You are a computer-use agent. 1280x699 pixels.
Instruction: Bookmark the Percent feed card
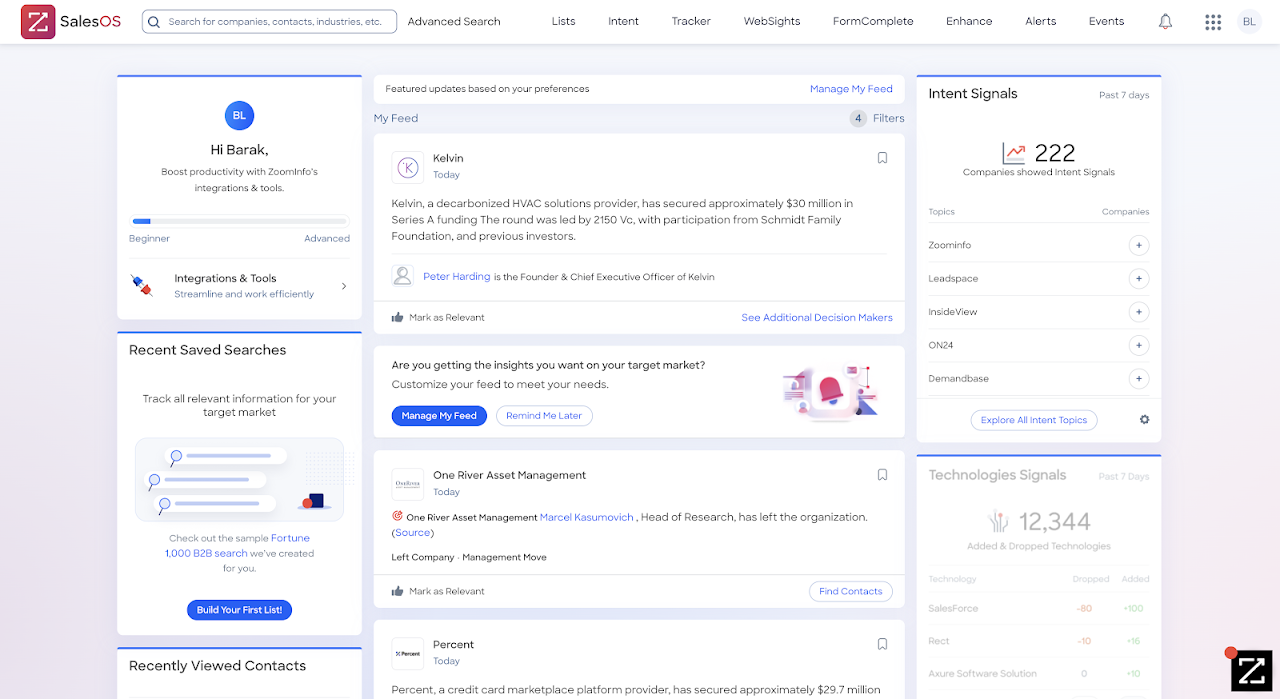click(x=882, y=644)
